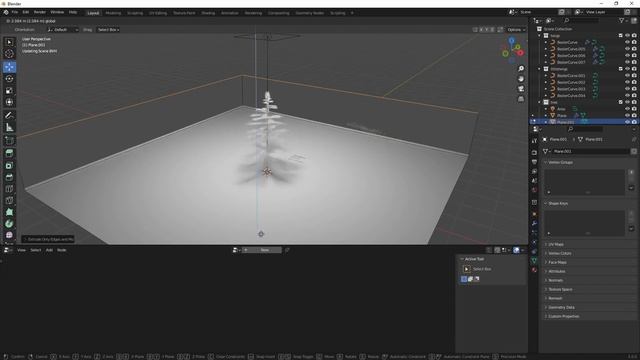Select the Rotate tool
This screenshot has width=640, height=360.
[9, 78]
